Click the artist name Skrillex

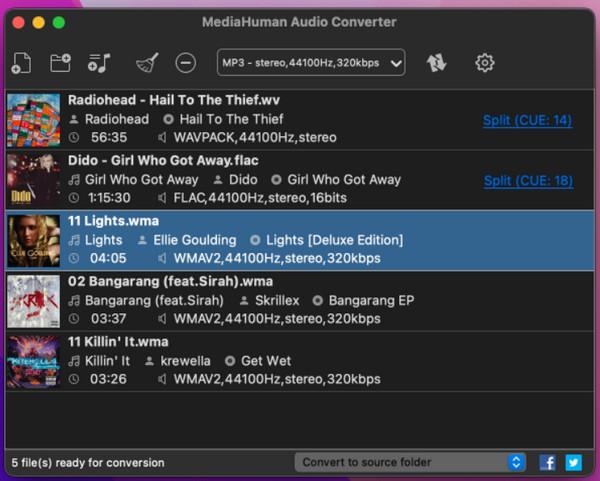(277, 300)
